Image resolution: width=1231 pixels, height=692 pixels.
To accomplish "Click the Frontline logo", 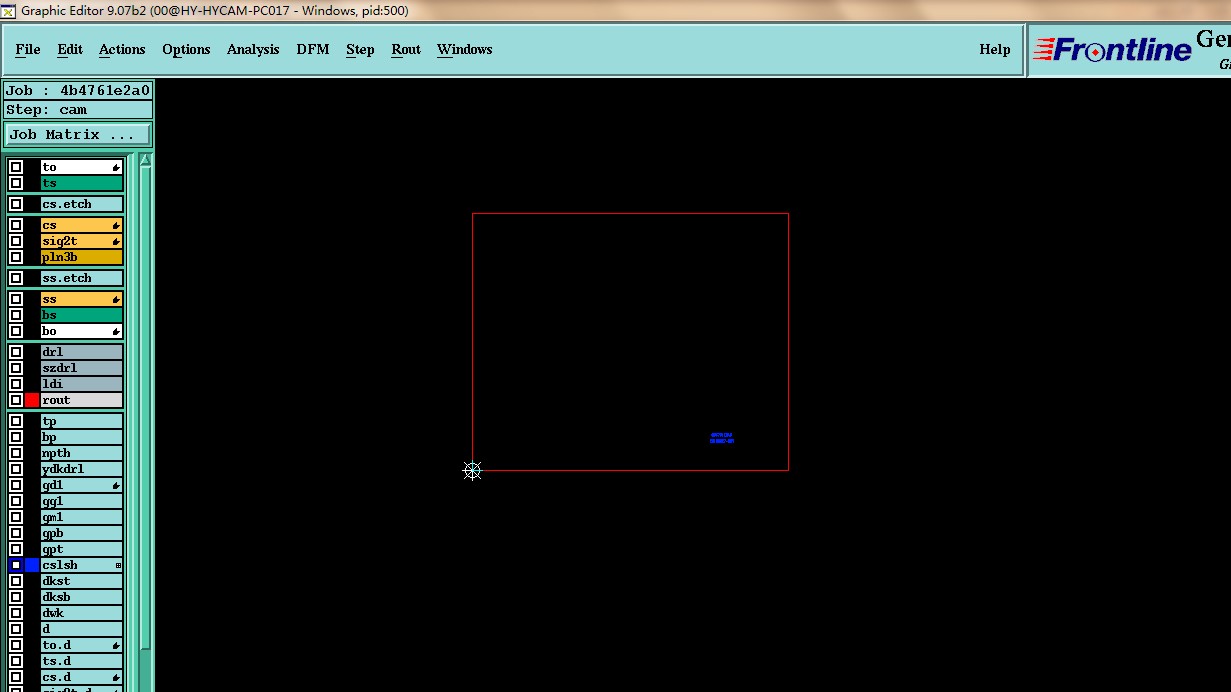I will [x=1113, y=49].
